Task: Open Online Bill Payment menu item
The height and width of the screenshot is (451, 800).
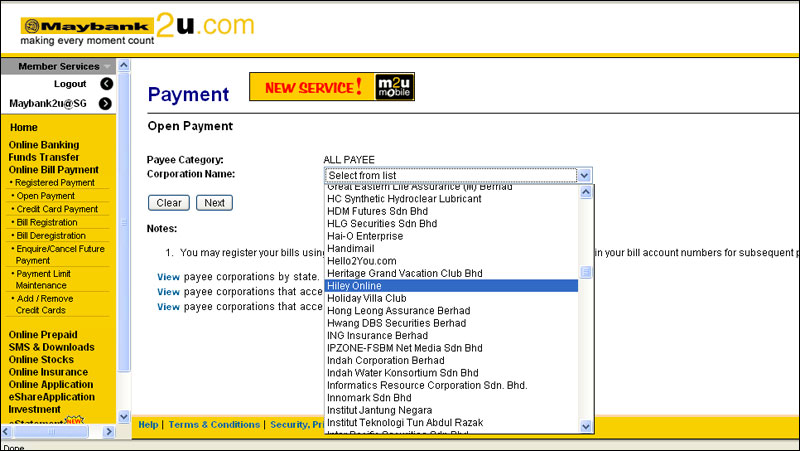Action: [x=54, y=170]
